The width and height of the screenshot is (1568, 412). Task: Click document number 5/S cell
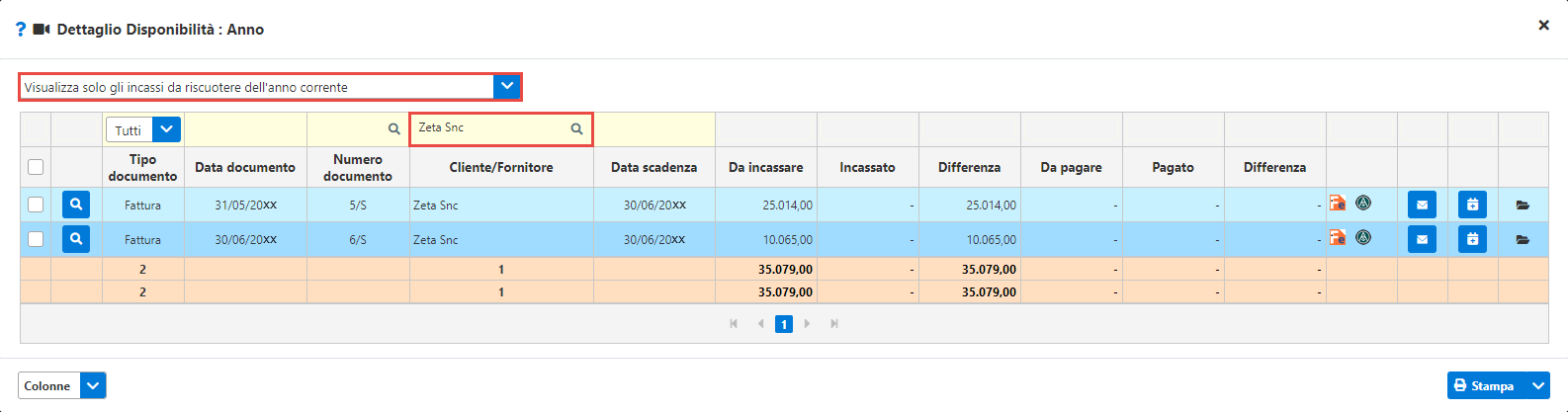(x=358, y=206)
